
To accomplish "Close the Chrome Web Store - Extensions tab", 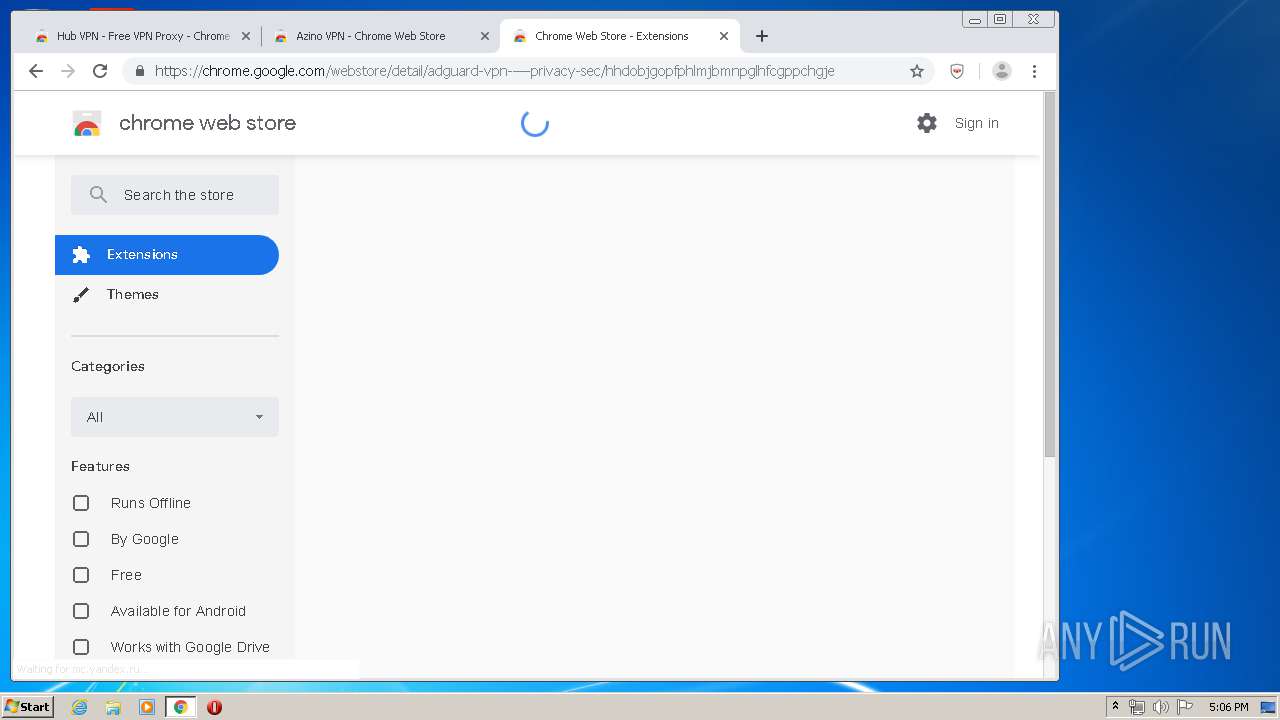I will point(724,36).
